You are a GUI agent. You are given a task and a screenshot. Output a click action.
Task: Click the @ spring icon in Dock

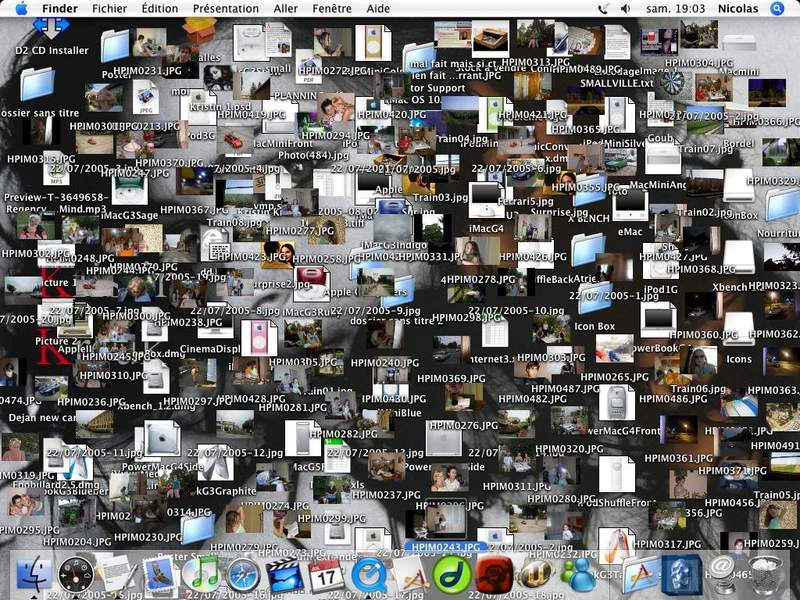[x=722, y=574]
